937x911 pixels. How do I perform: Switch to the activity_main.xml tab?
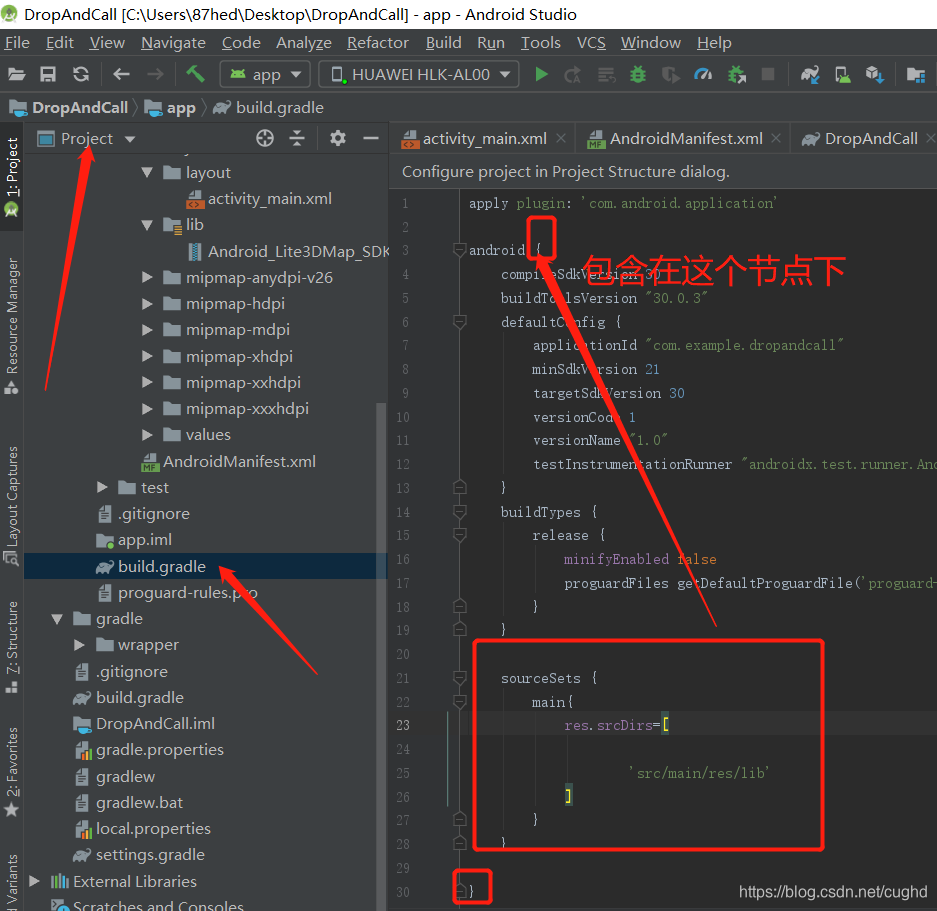(x=484, y=139)
